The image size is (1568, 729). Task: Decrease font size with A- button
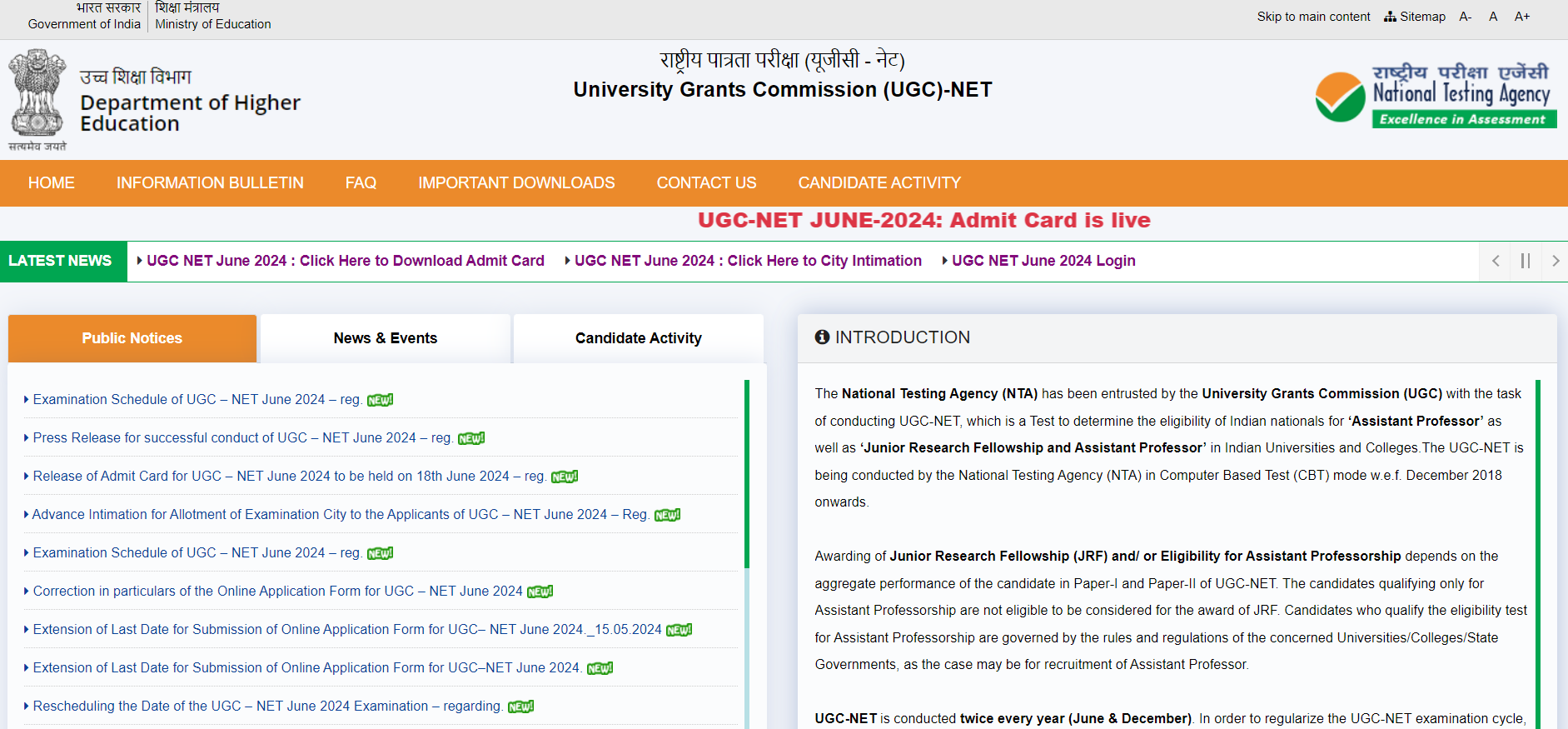(x=1466, y=17)
